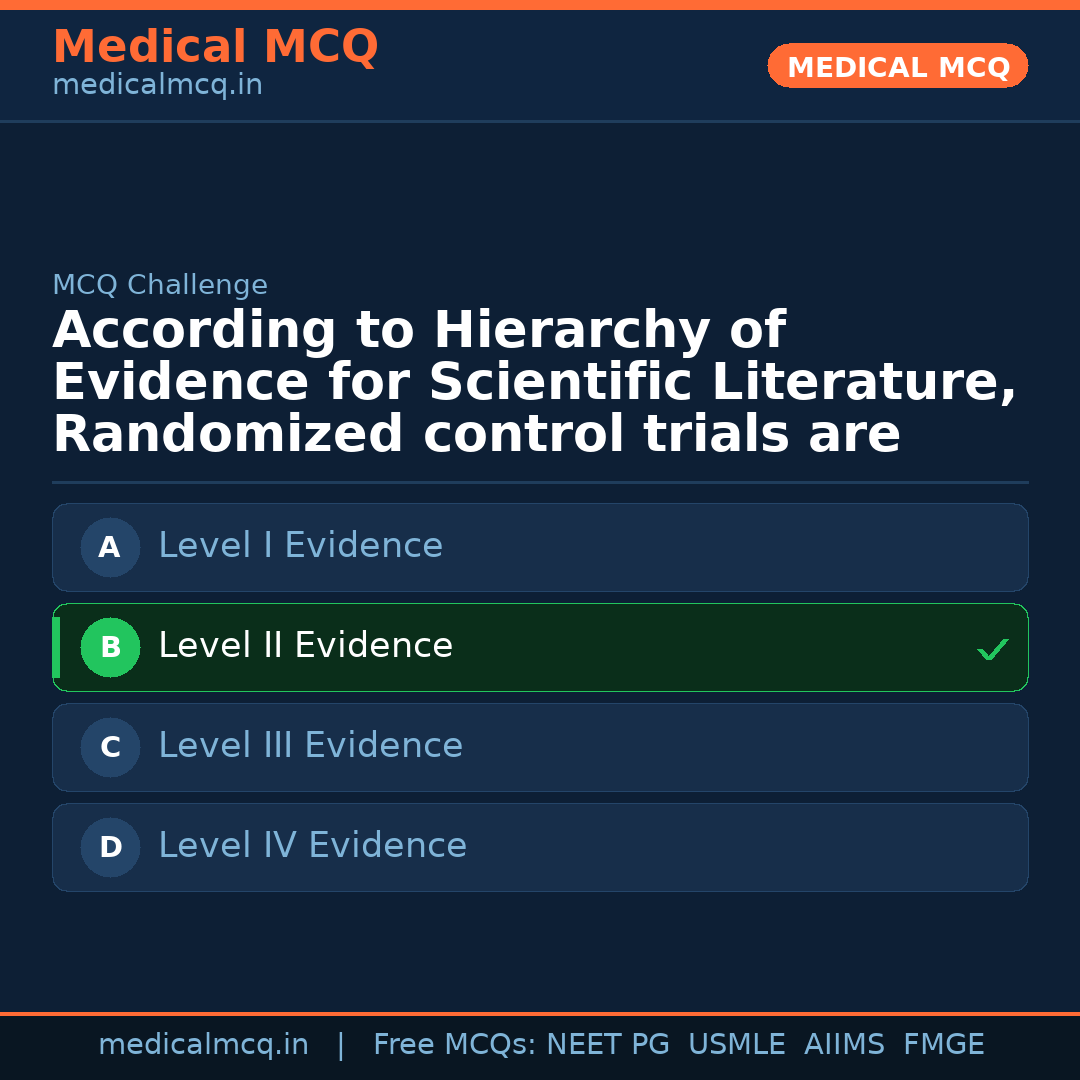Screen dimensions: 1080x1080
Task: Click the Free MCQs footer label
Action: (x=454, y=1045)
